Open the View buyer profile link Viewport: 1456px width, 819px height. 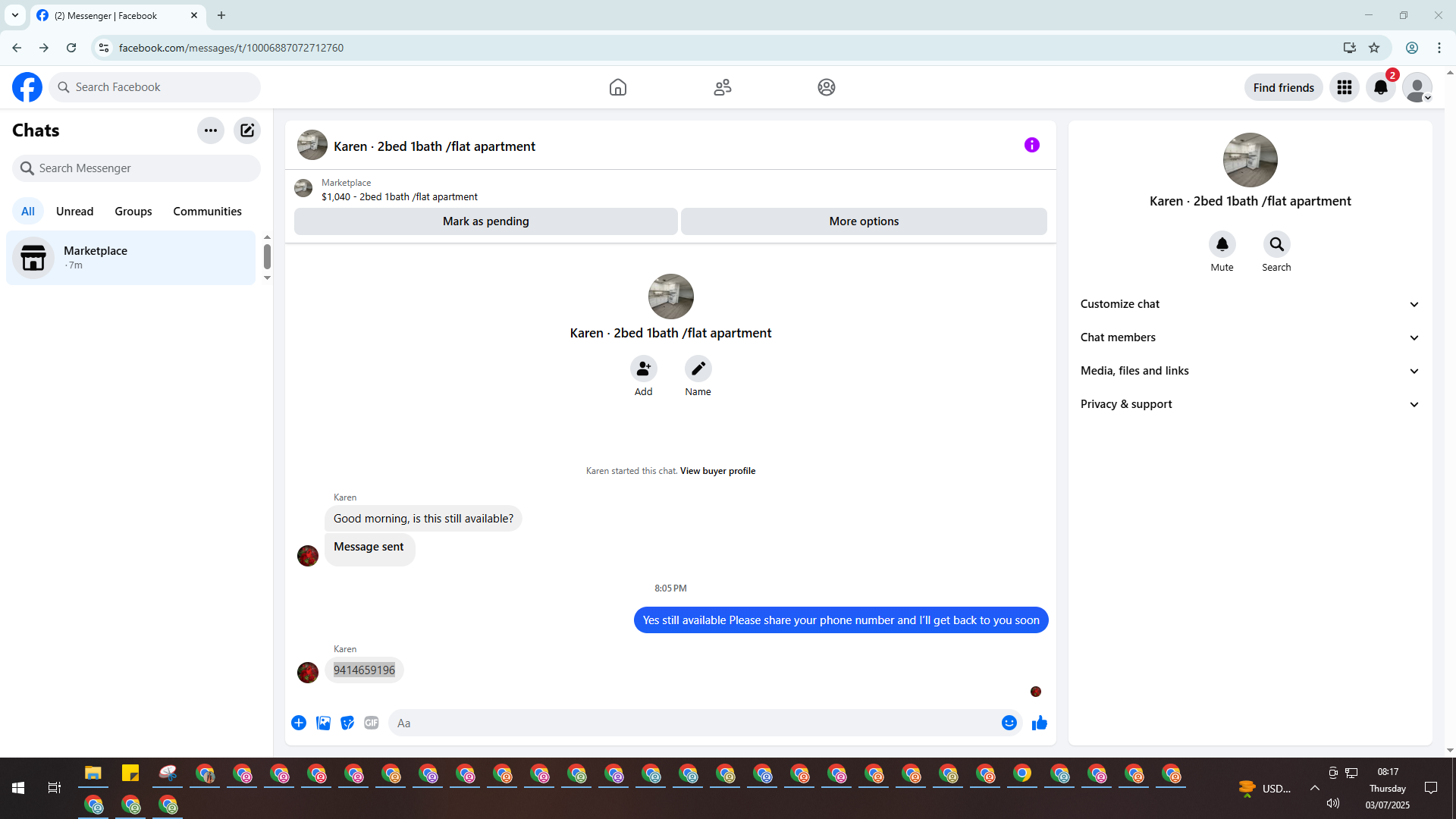pyautogui.click(x=717, y=471)
